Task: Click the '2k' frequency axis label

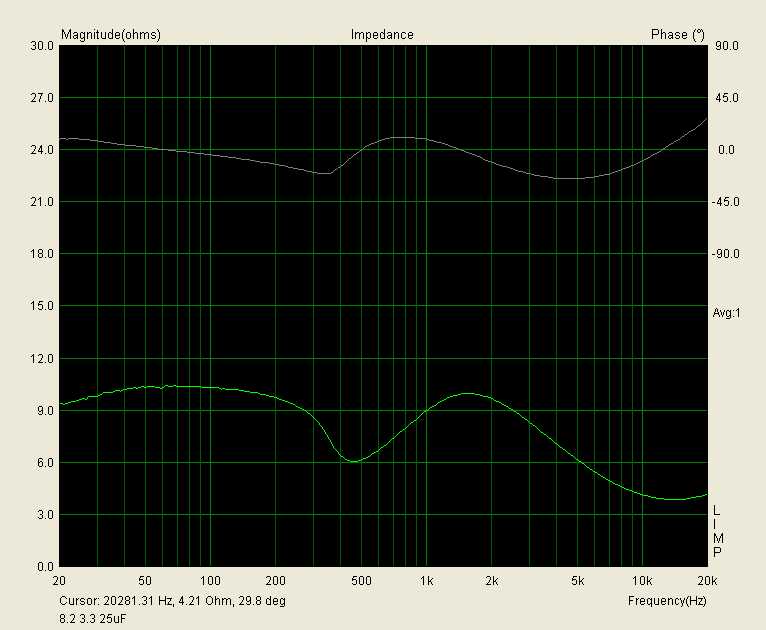Action: (x=492, y=581)
